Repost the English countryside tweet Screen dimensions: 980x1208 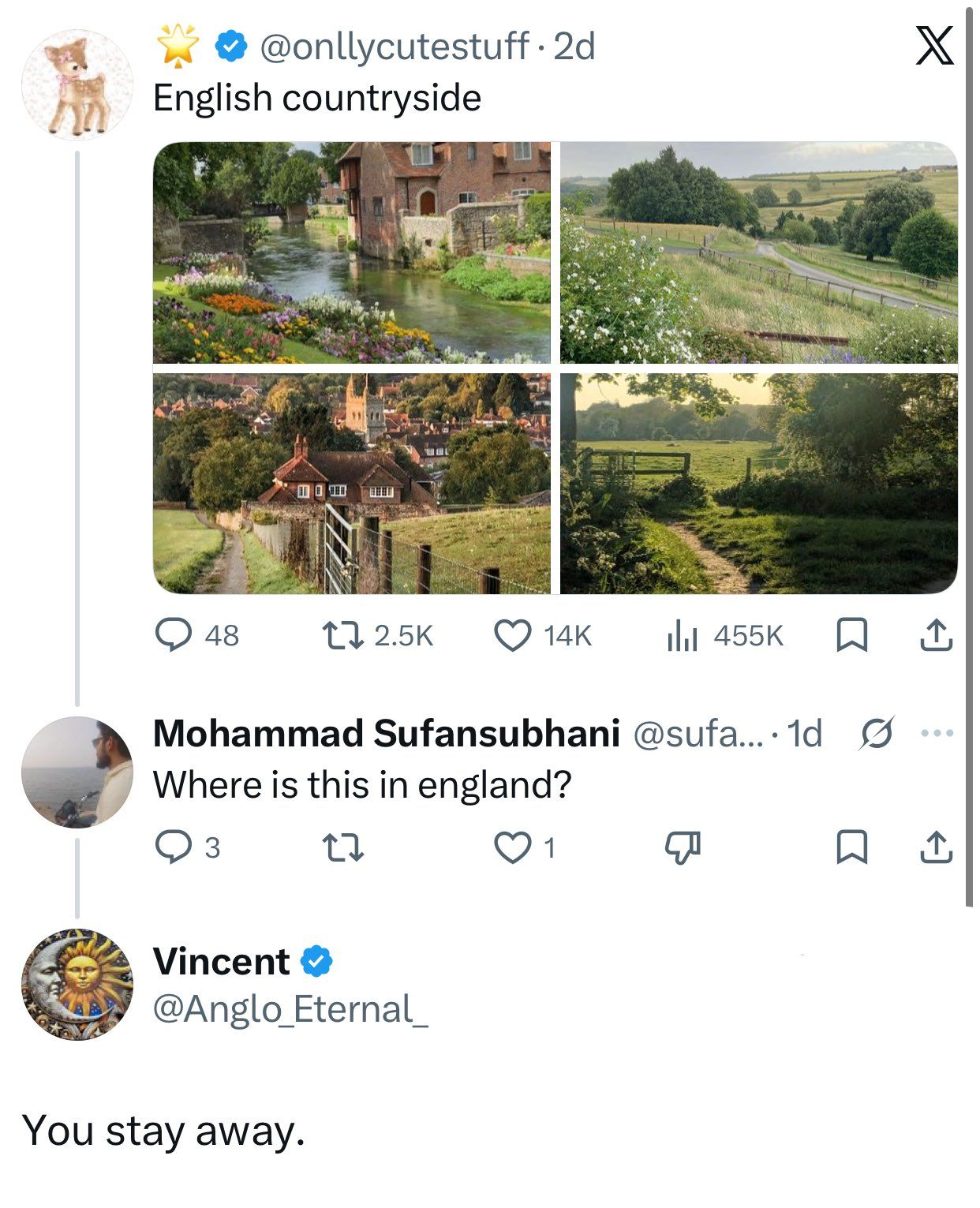point(343,635)
